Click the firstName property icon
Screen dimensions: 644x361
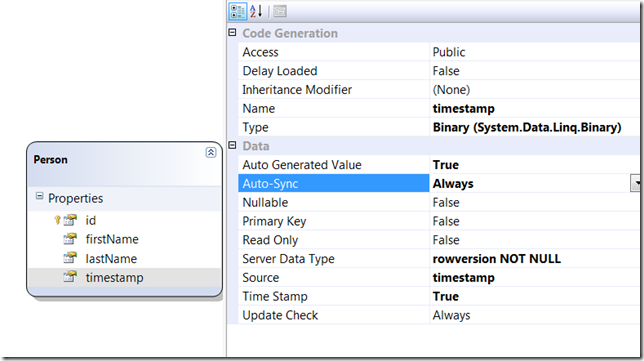coord(70,239)
